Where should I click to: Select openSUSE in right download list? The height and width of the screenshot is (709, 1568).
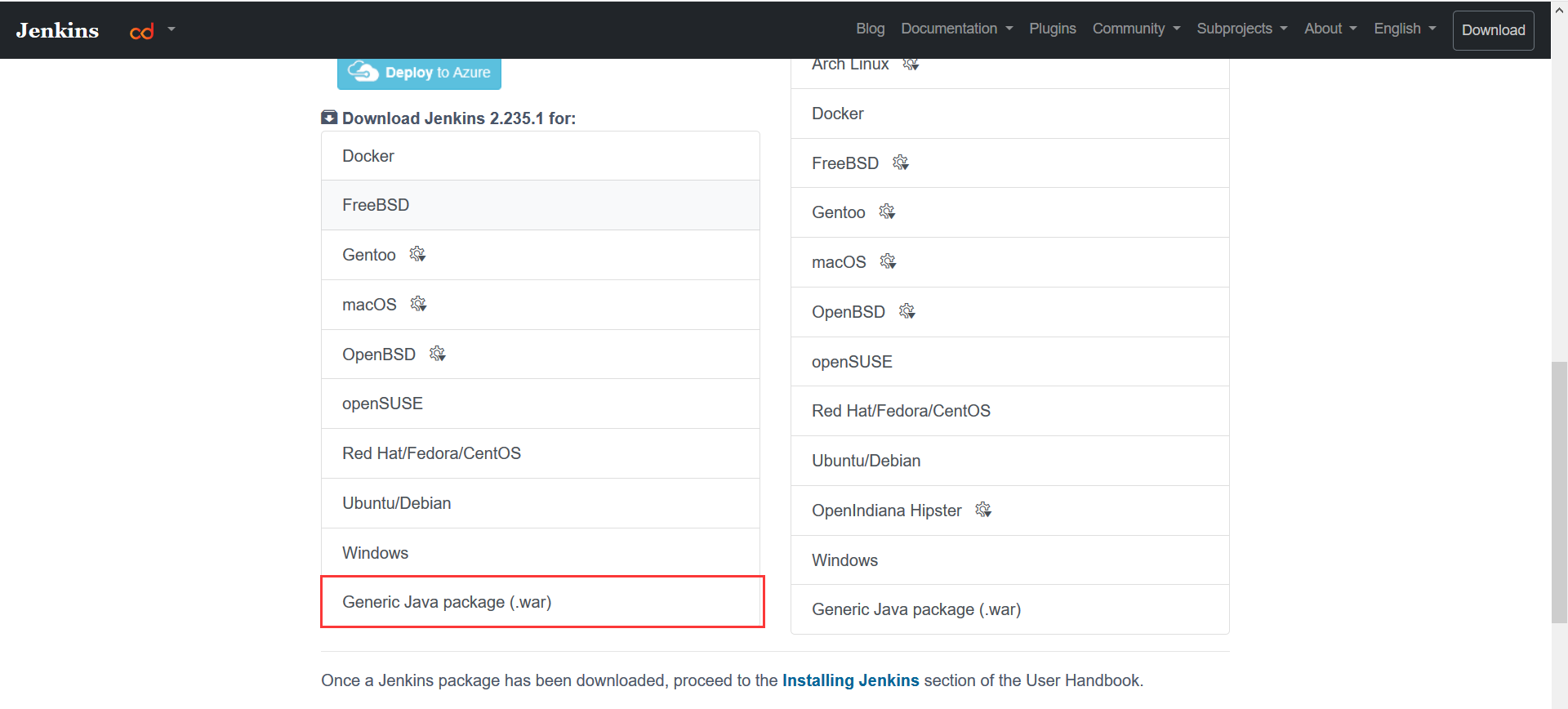tap(1010, 362)
